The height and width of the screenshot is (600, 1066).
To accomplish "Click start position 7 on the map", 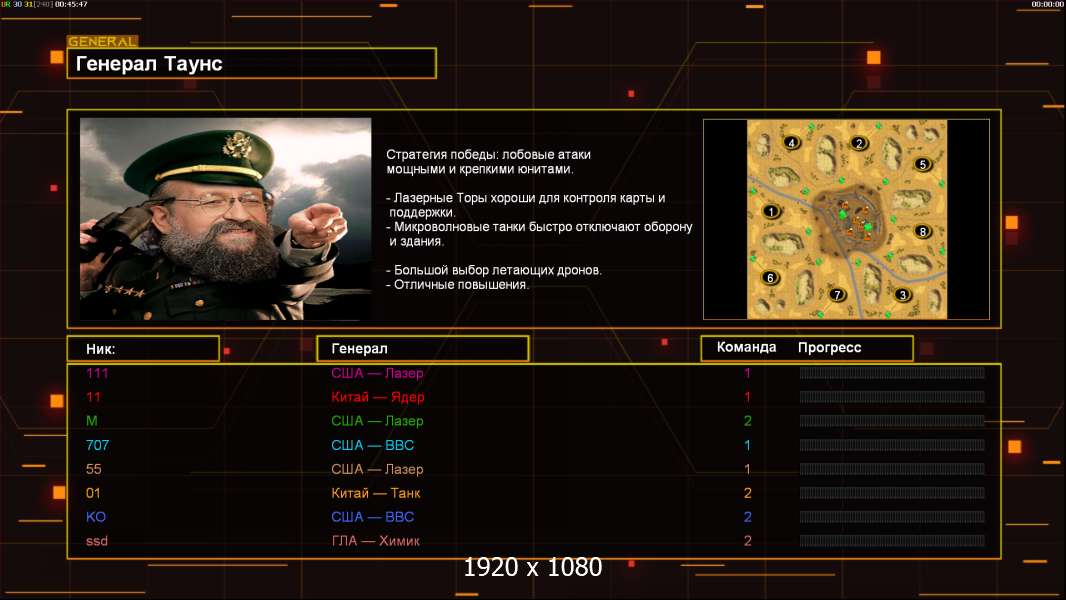I will click(x=838, y=294).
